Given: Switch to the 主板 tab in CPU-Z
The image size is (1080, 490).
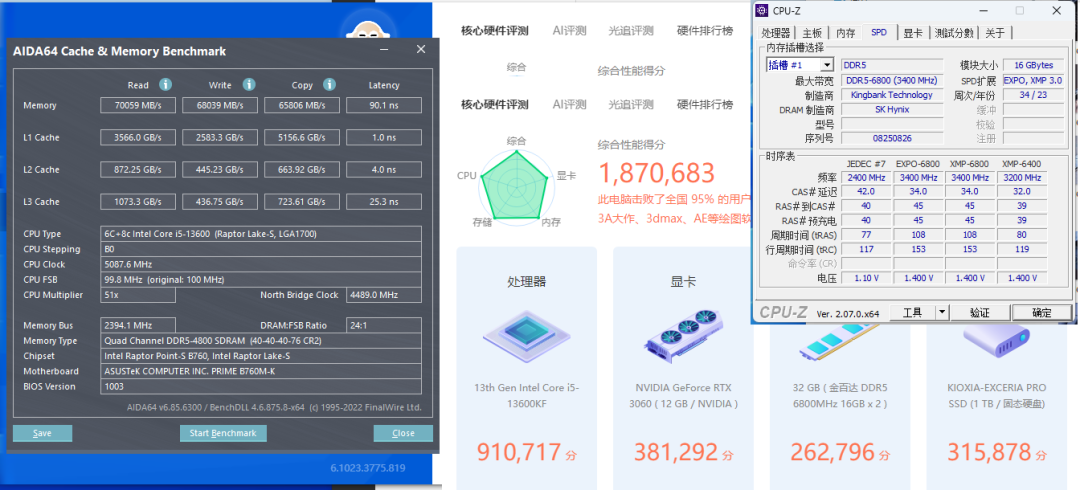Looking at the screenshot, I should tap(811, 33).
